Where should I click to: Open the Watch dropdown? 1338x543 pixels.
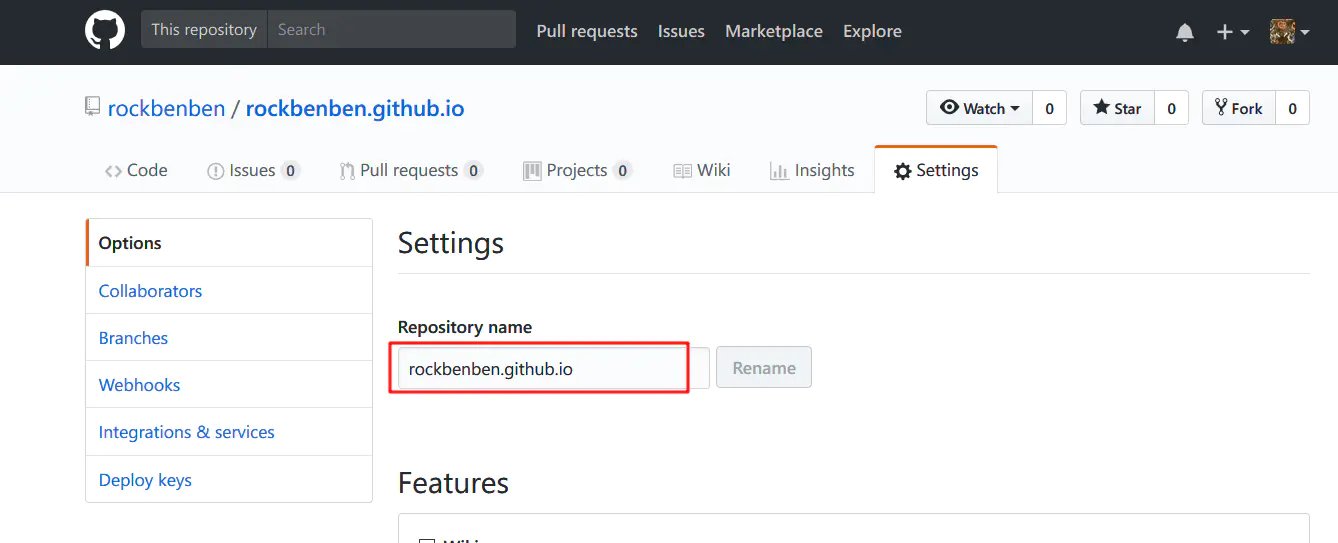(x=979, y=108)
